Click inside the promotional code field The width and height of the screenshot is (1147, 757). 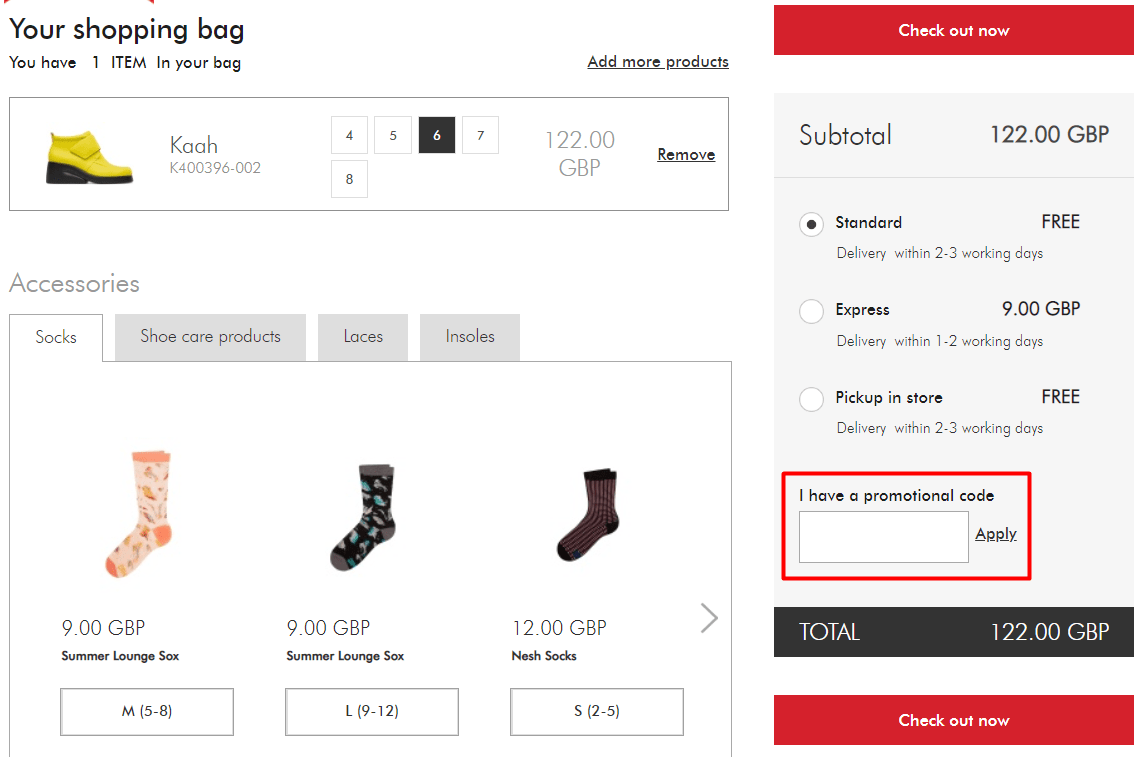(882, 536)
